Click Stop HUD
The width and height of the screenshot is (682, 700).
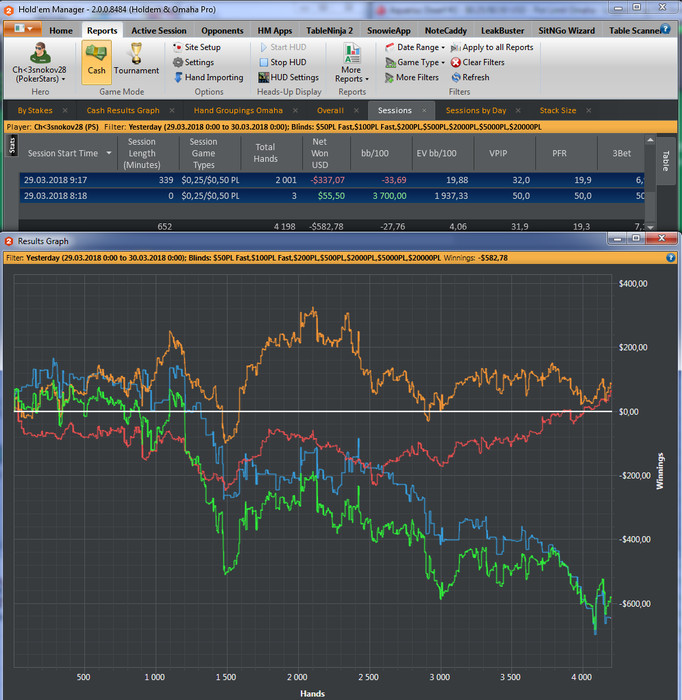(283, 62)
